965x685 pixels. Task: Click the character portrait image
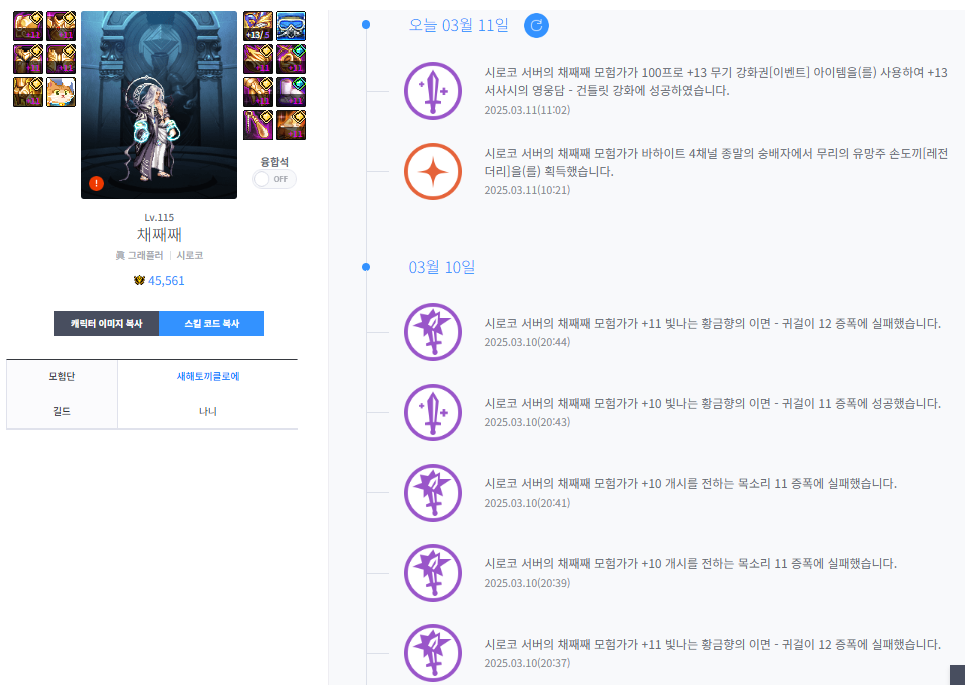tap(159, 105)
